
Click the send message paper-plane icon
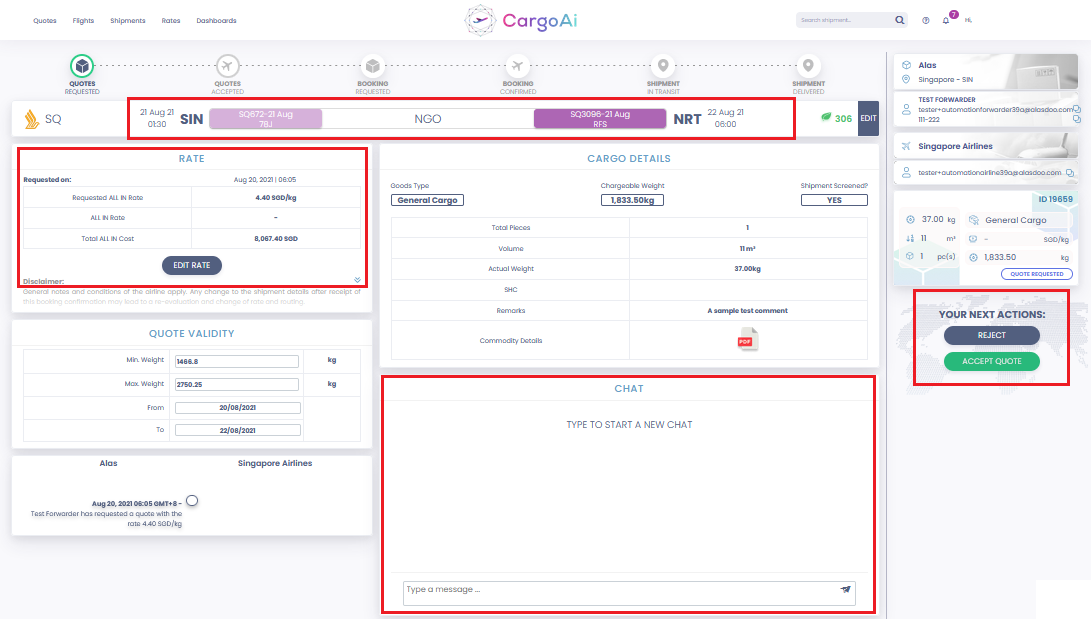click(x=845, y=589)
